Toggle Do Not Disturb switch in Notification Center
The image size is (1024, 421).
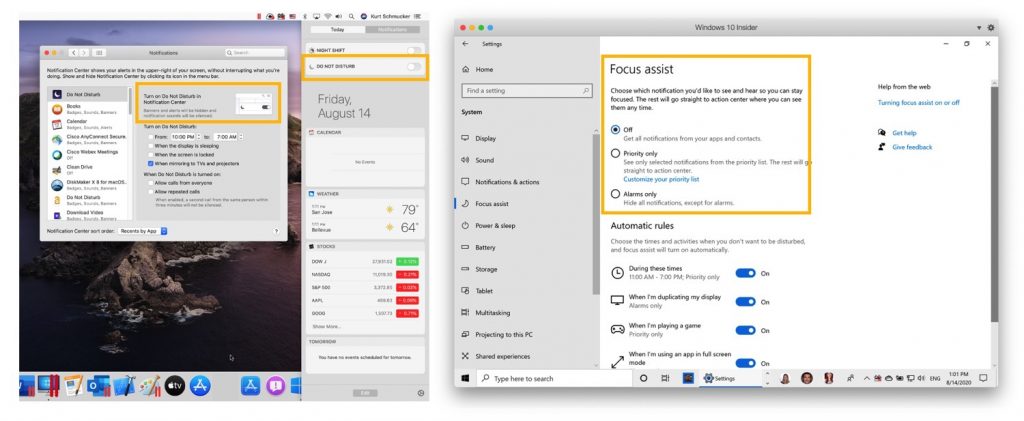click(413, 67)
